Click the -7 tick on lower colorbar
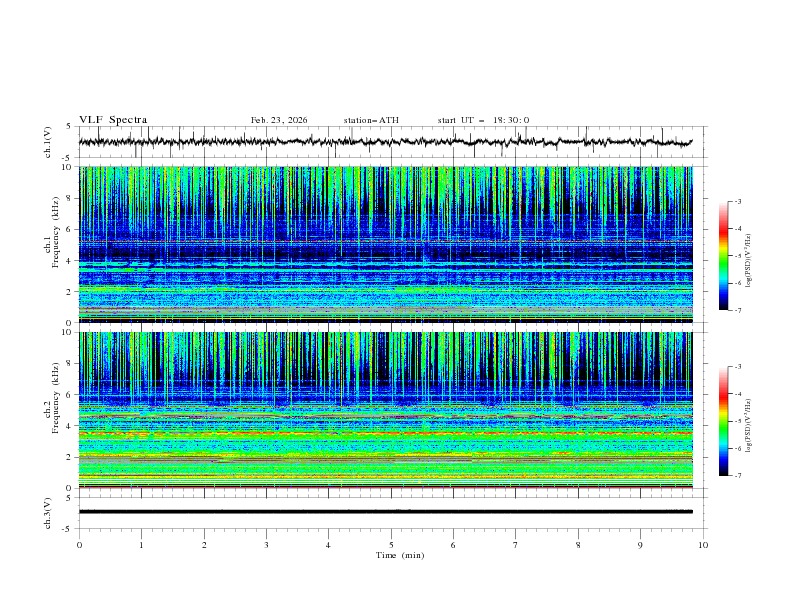 [737, 476]
